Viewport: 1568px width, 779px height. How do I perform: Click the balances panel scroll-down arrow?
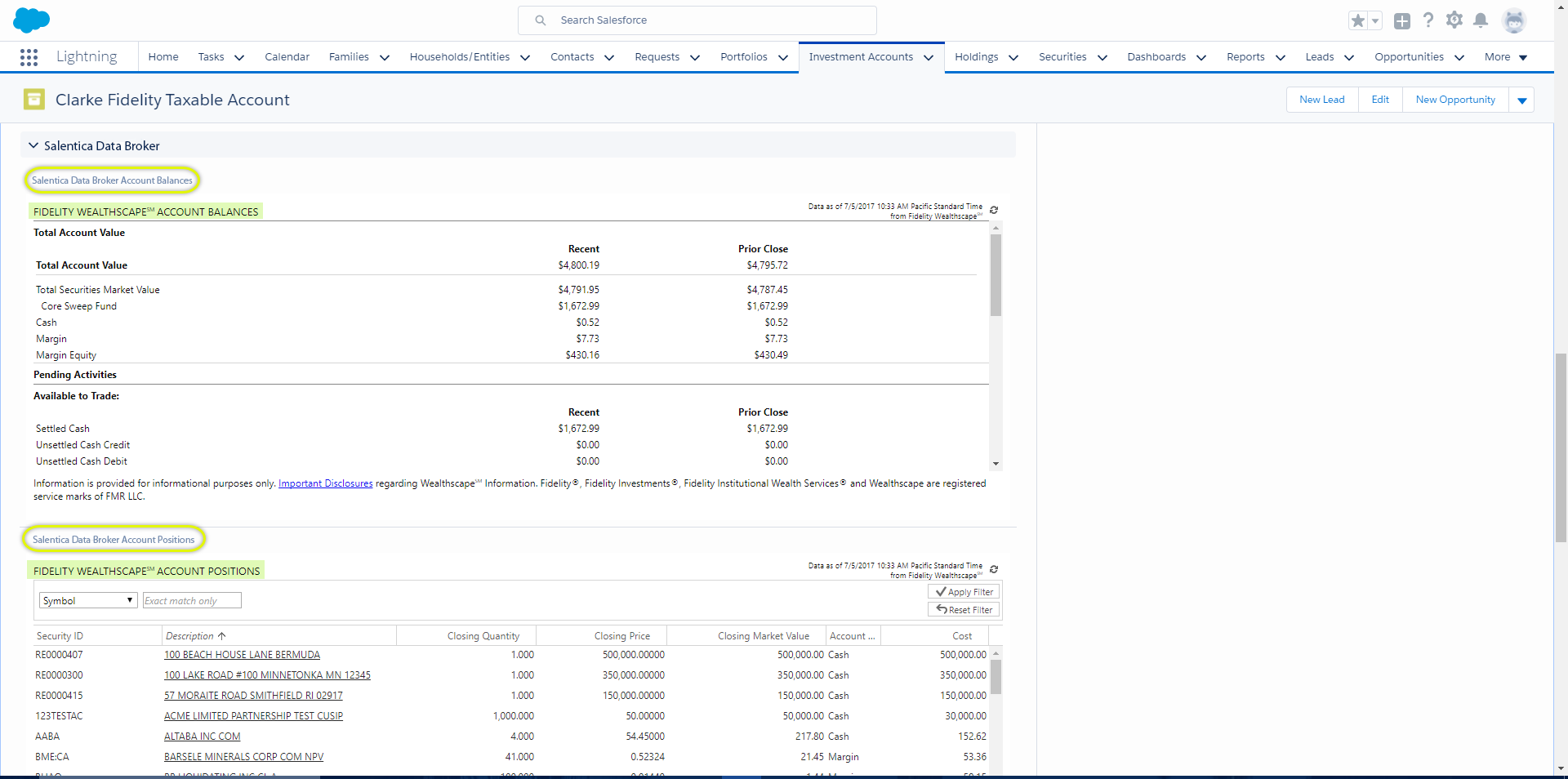(996, 464)
